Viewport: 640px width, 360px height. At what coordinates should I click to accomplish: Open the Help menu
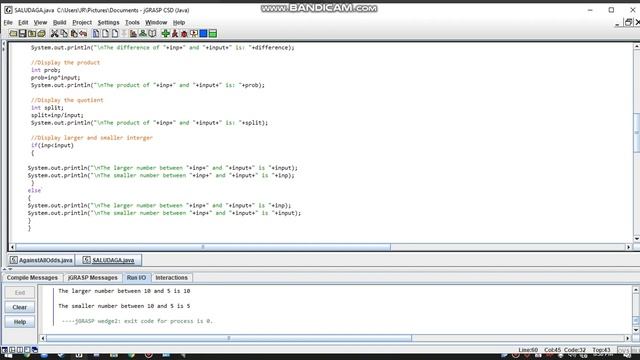pos(179,22)
